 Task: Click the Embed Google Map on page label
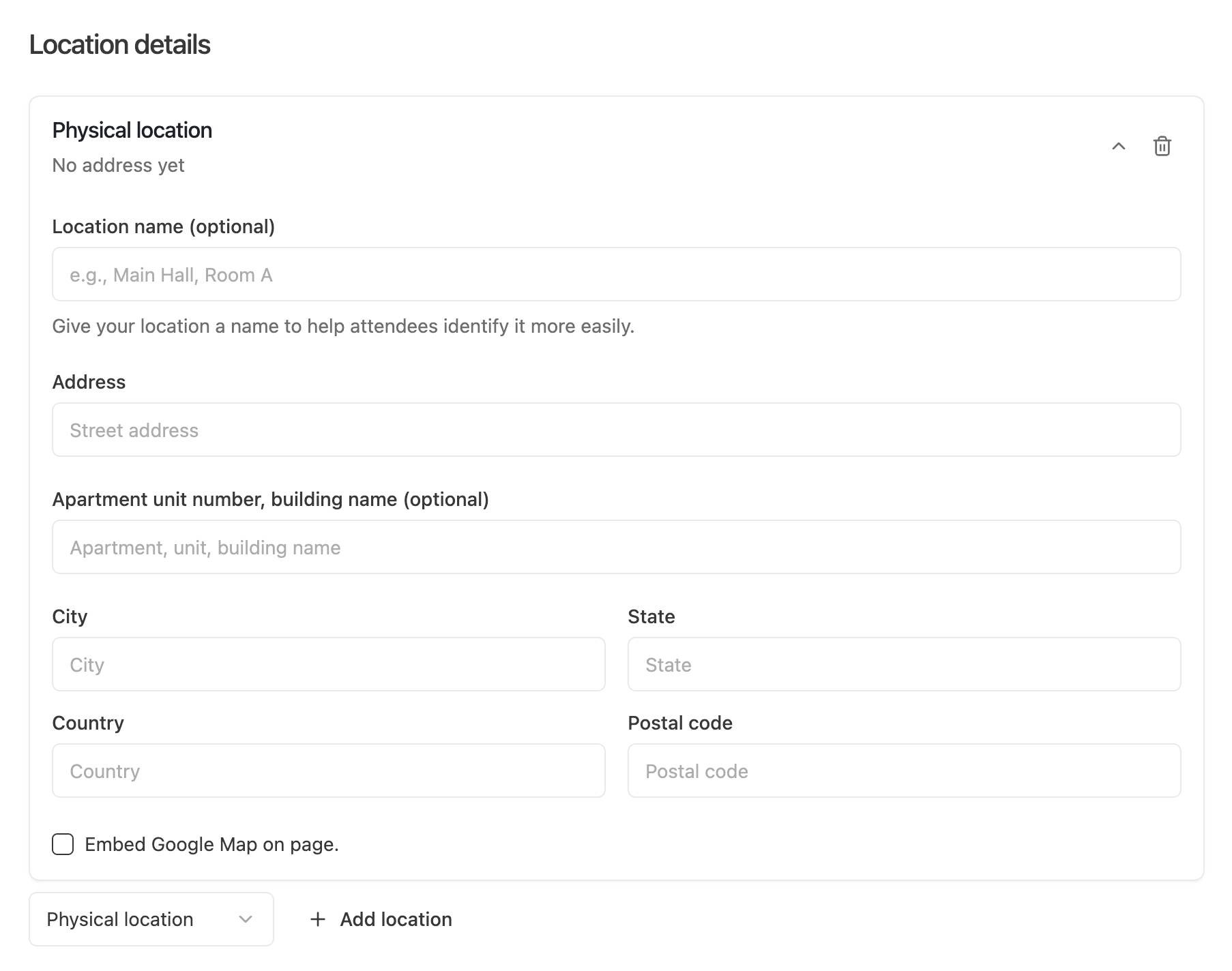click(211, 844)
